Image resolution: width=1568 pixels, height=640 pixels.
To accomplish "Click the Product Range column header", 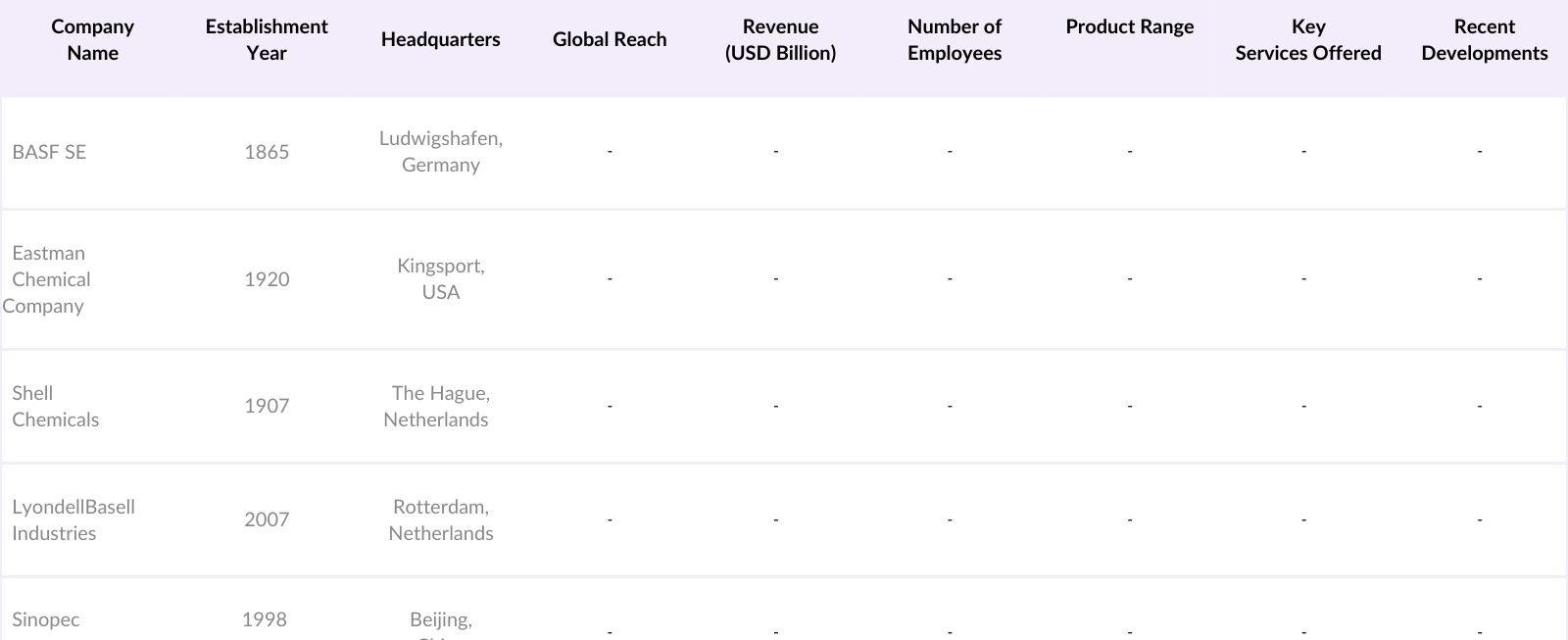I will [x=1130, y=26].
